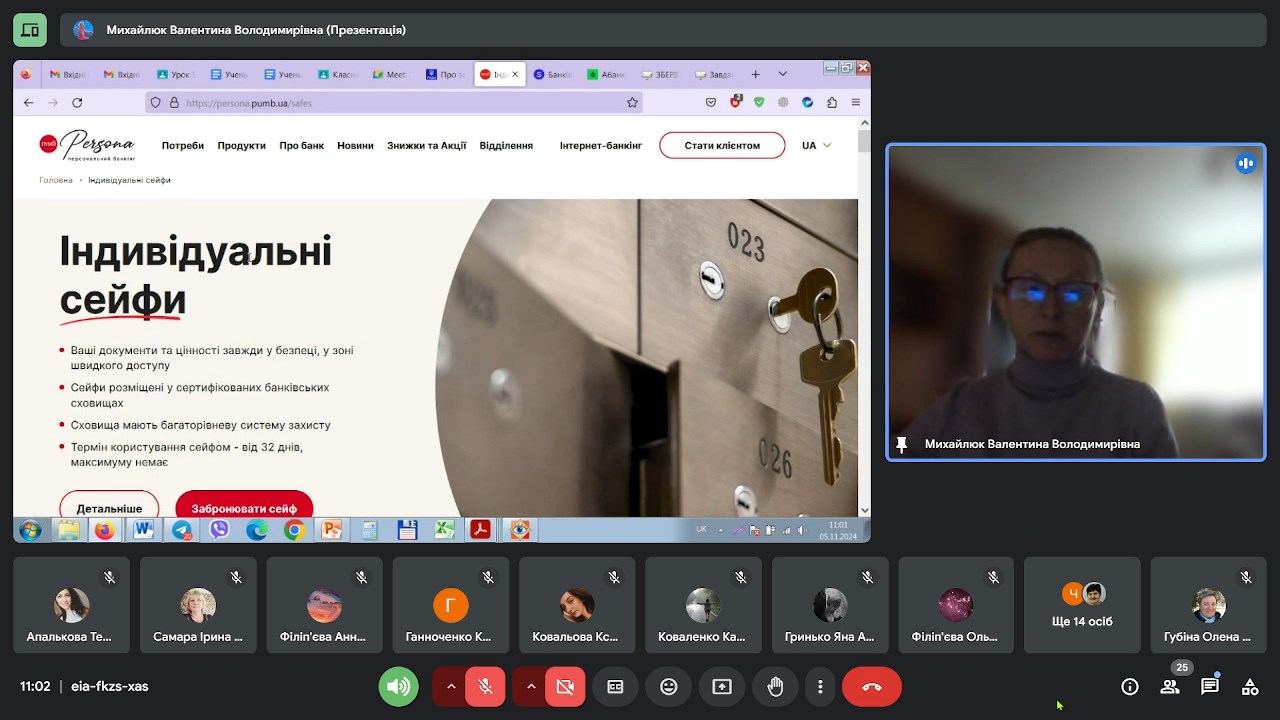The width and height of the screenshot is (1280, 720).
Task: Open a new tab with the plus button
Action: (756, 74)
